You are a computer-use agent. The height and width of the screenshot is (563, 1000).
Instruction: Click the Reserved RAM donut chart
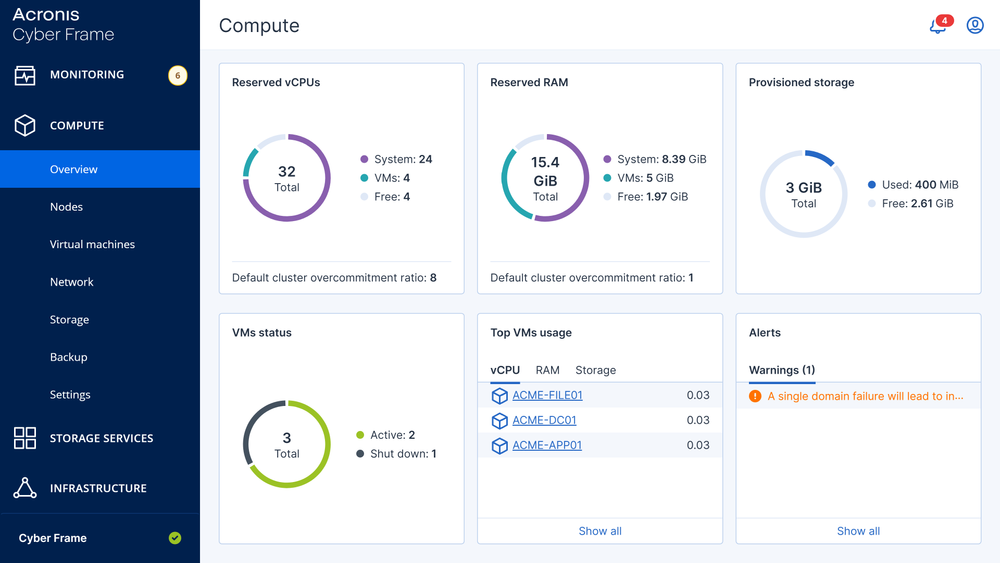point(545,178)
